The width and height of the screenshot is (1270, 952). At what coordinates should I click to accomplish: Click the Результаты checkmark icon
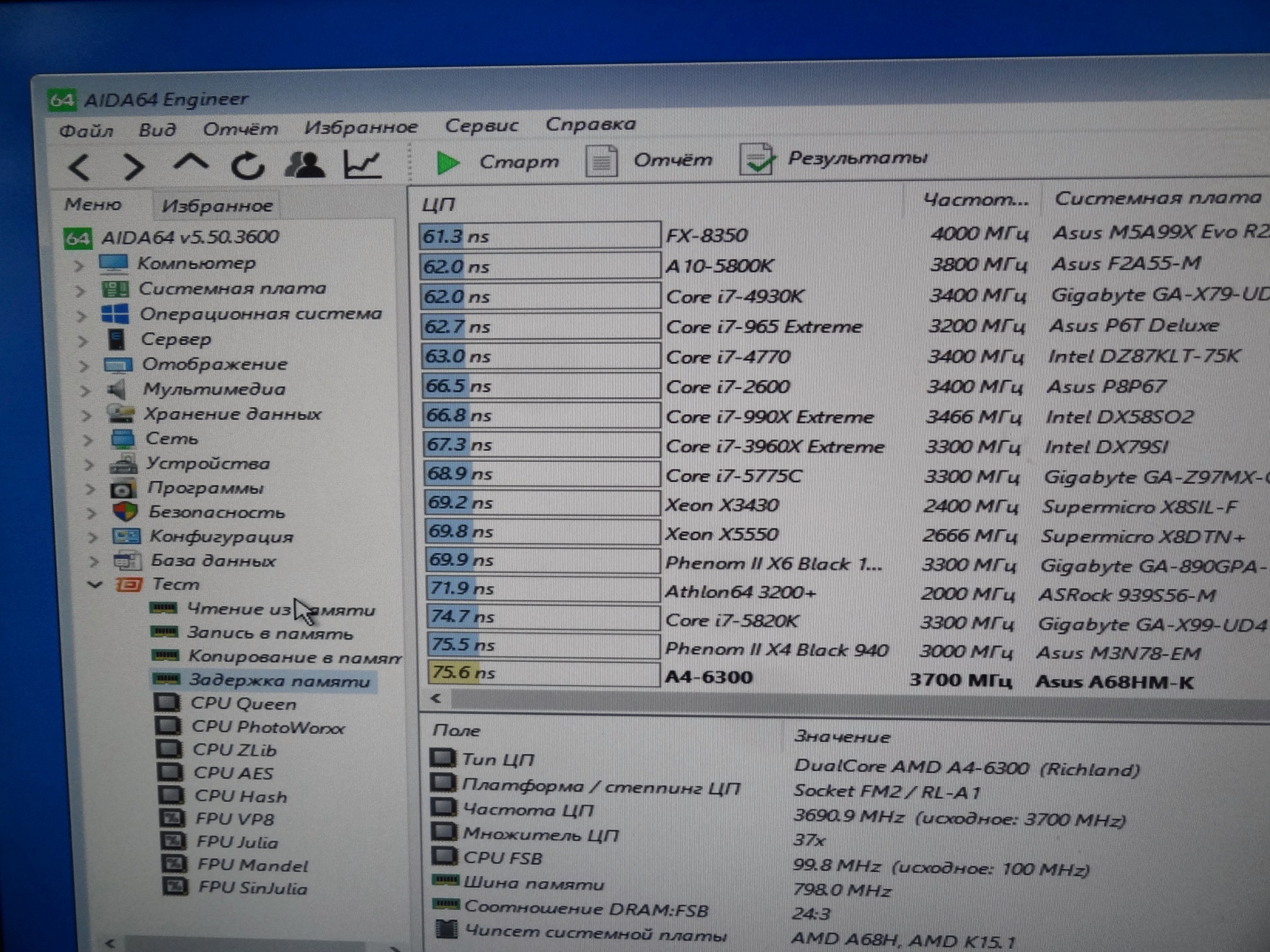tap(756, 159)
